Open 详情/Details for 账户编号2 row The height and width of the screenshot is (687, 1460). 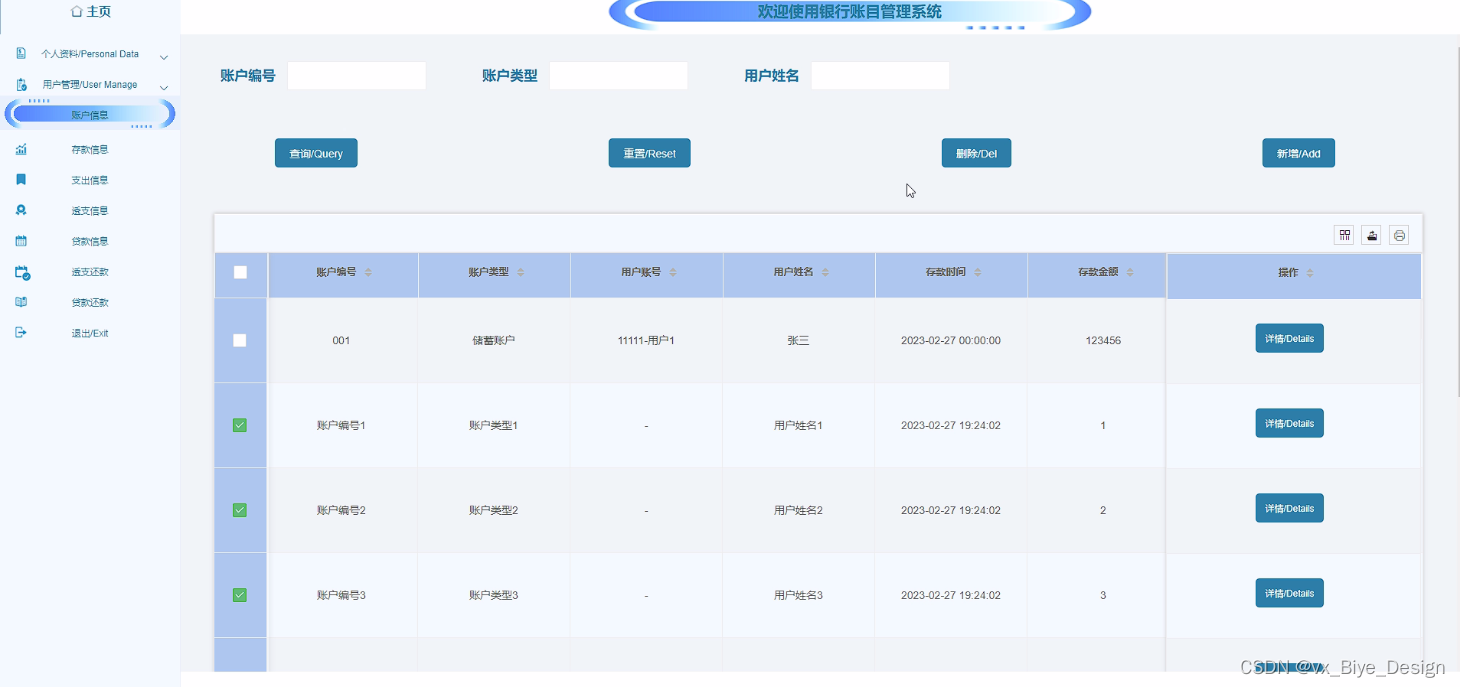coord(1290,509)
